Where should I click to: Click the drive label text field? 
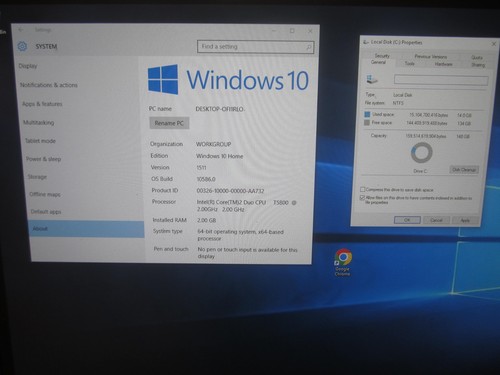click(x=441, y=80)
